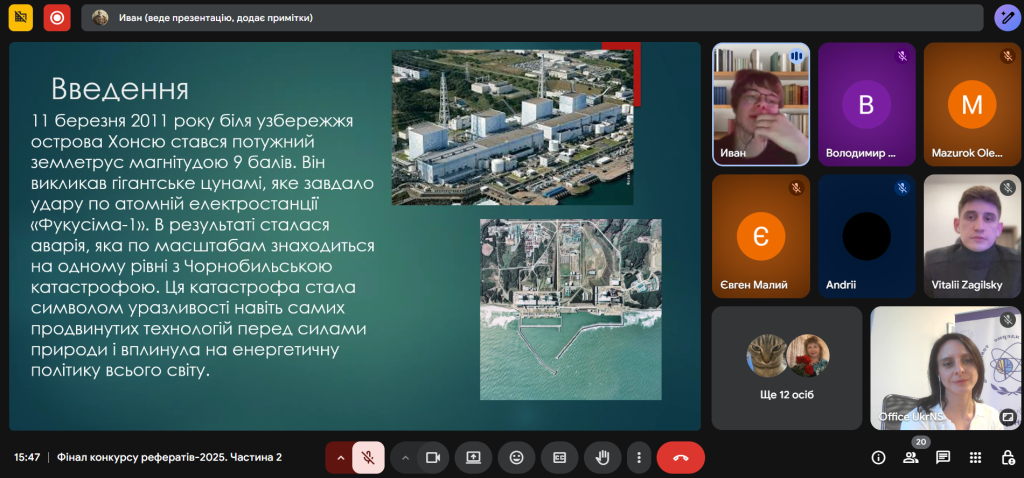Open the activities grid icon
The width and height of the screenshot is (1024, 478).
tap(976, 457)
